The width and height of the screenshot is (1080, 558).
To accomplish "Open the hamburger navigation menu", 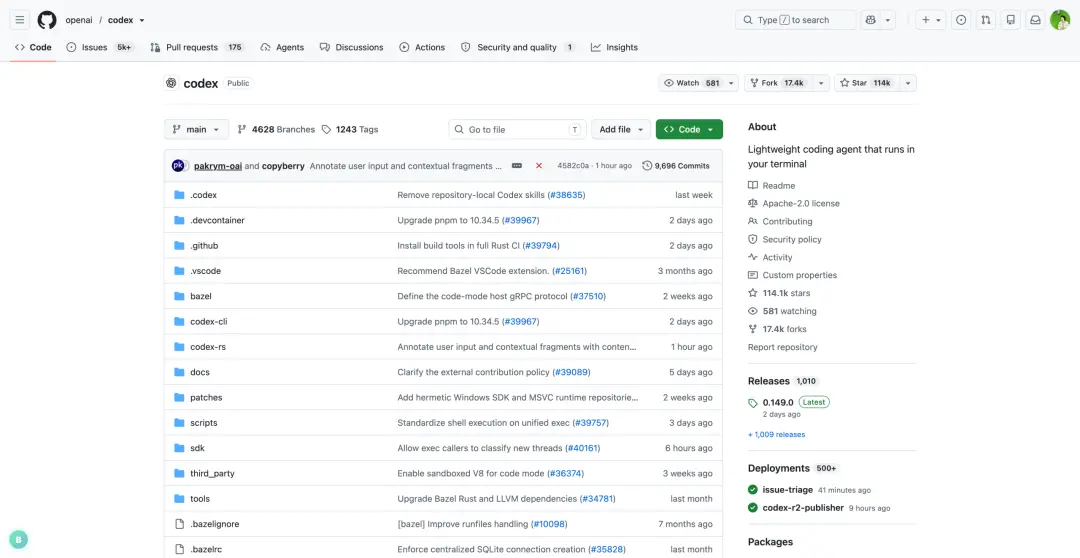I will (x=20, y=20).
